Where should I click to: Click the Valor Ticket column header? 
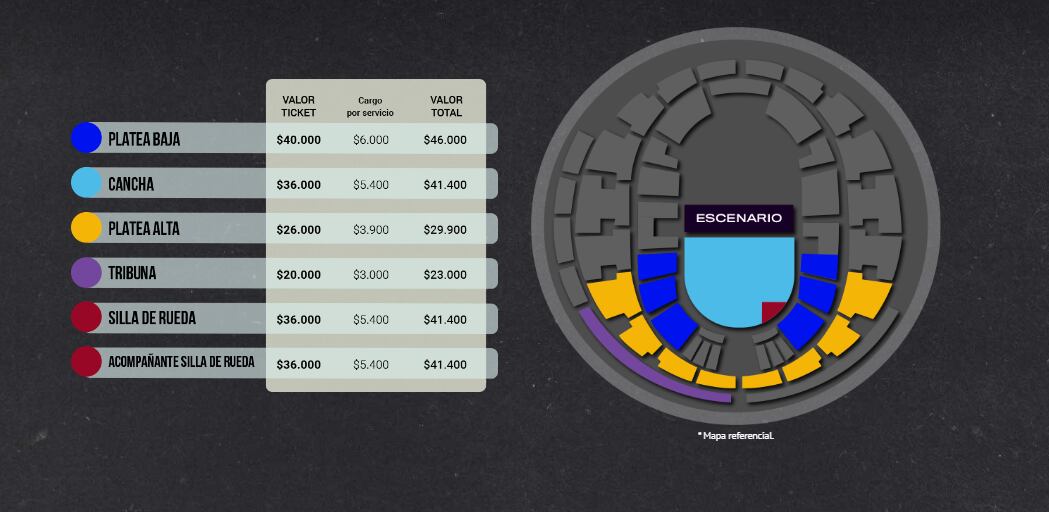[299, 106]
